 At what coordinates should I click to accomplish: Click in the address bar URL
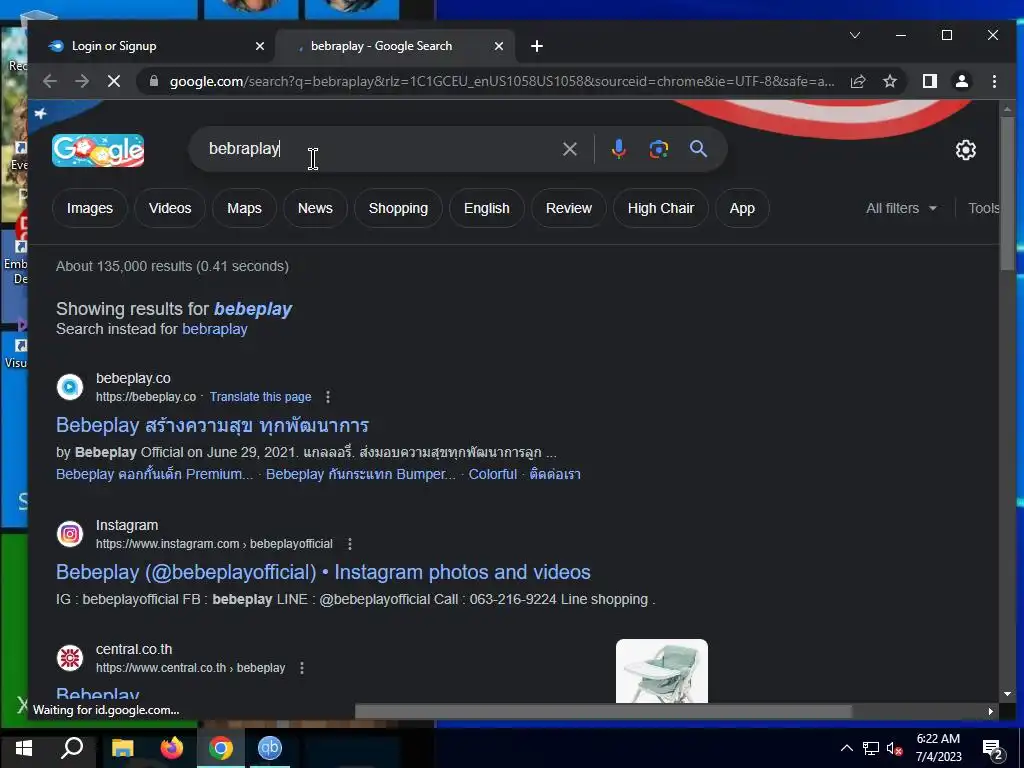[x=502, y=81]
